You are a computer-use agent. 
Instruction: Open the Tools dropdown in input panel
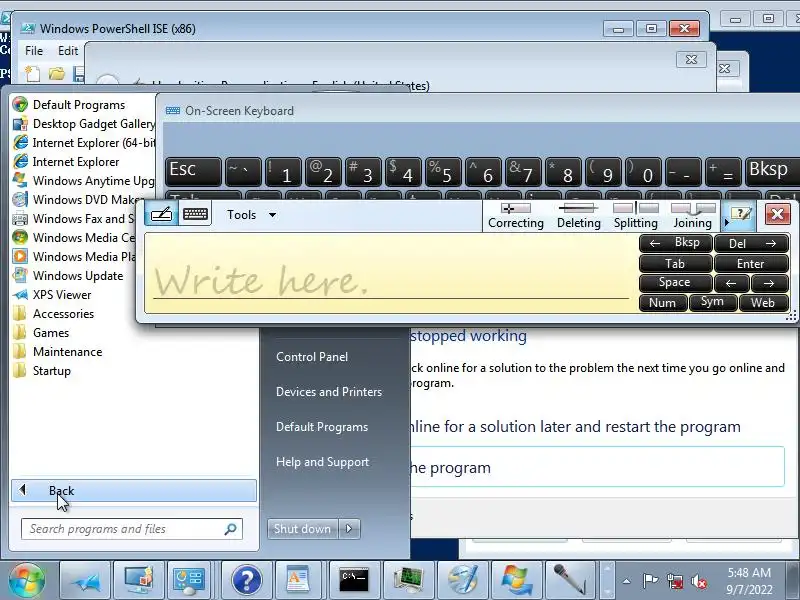[x=252, y=215]
